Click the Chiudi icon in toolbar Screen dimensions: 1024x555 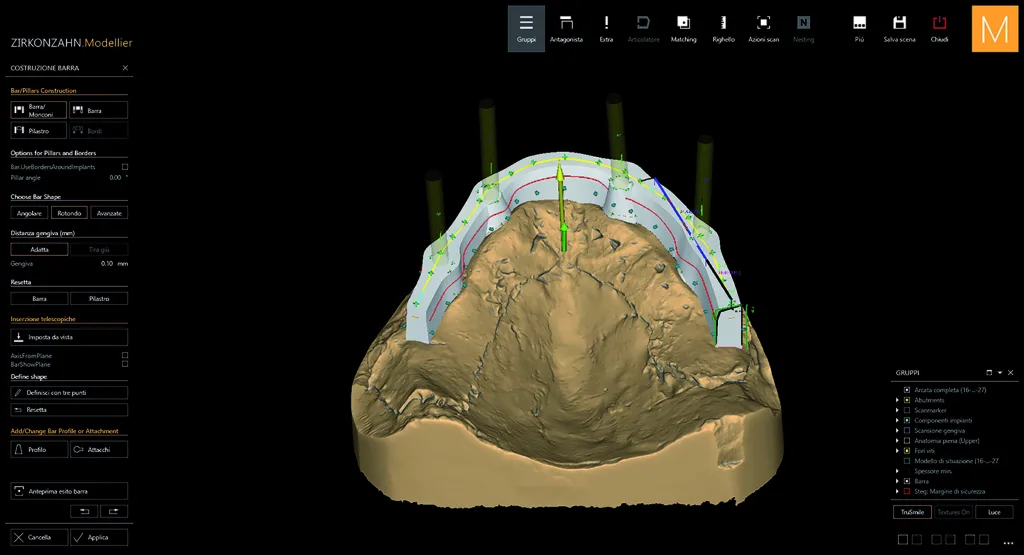pos(939,29)
